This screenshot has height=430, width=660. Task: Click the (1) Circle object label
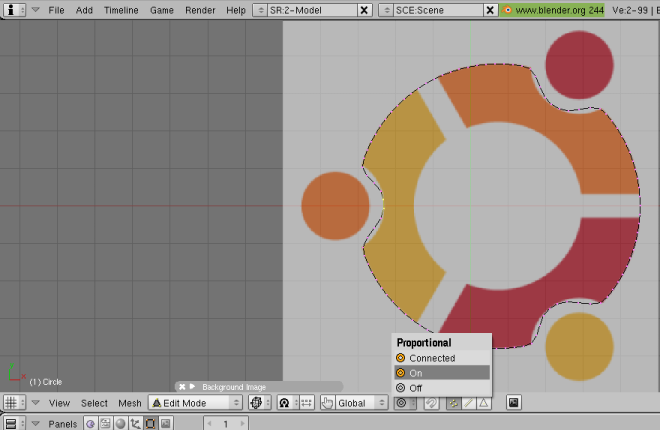pos(45,382)
